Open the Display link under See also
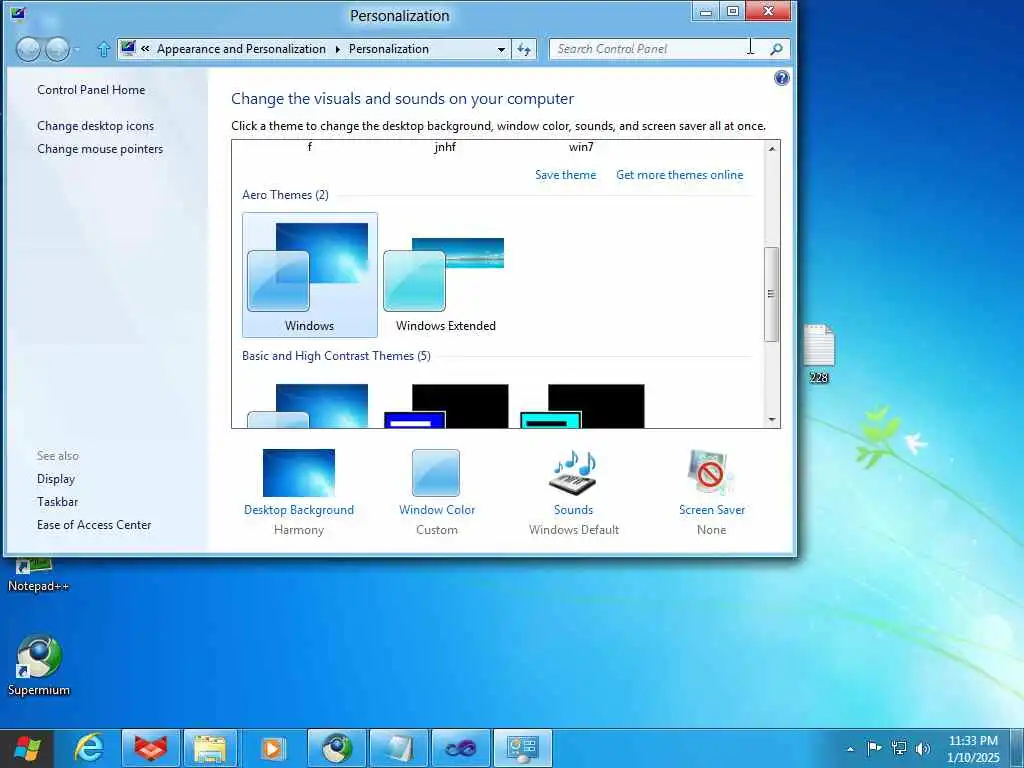This screenshot has height=768, width=1024. point(56,479)
